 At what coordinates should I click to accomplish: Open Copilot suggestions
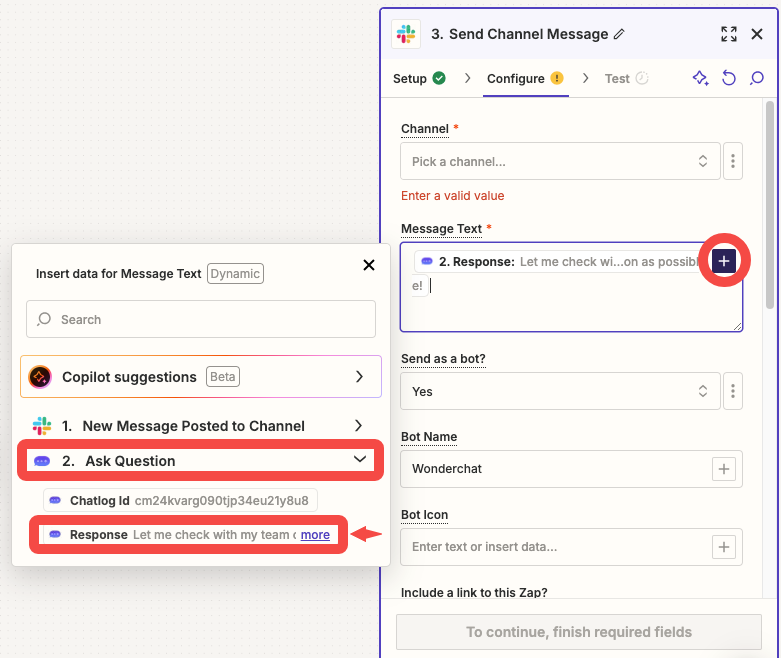click(200, 377)
